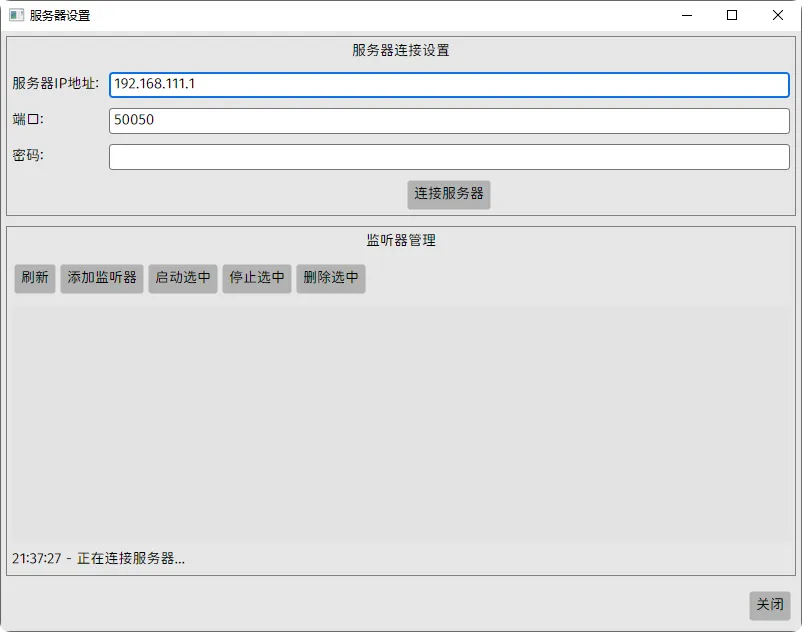802x632 pixels.
Task: Click the 服务器连接设置 section heading
Action: (x=400, y=50)
